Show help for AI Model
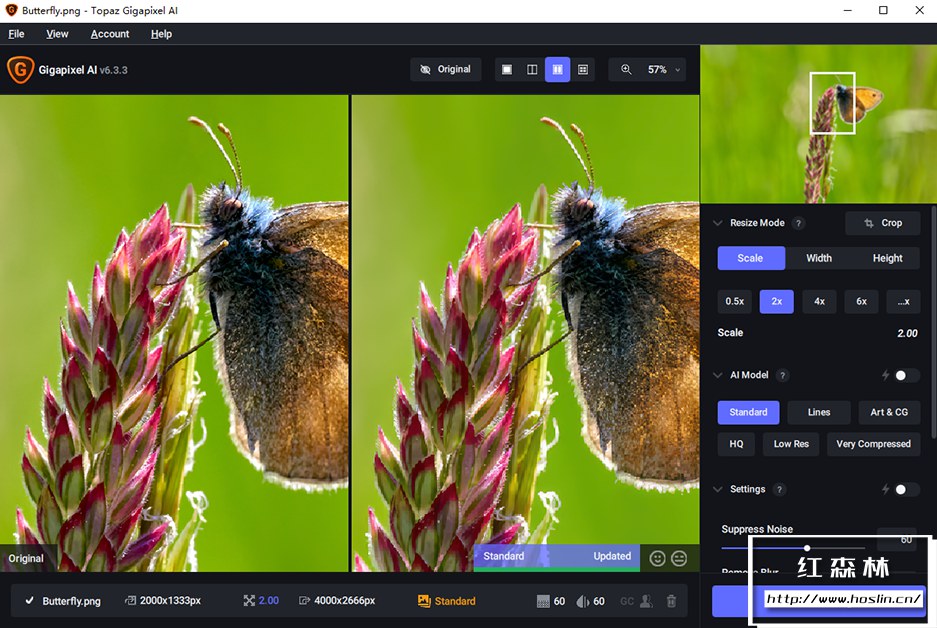This screenshot has height=628, width=937. coord(782,375)
